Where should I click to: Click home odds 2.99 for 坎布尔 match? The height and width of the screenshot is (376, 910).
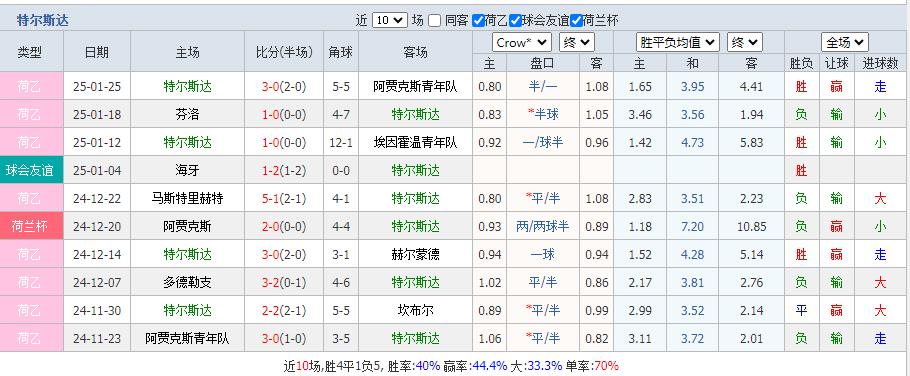coord(640,310)
